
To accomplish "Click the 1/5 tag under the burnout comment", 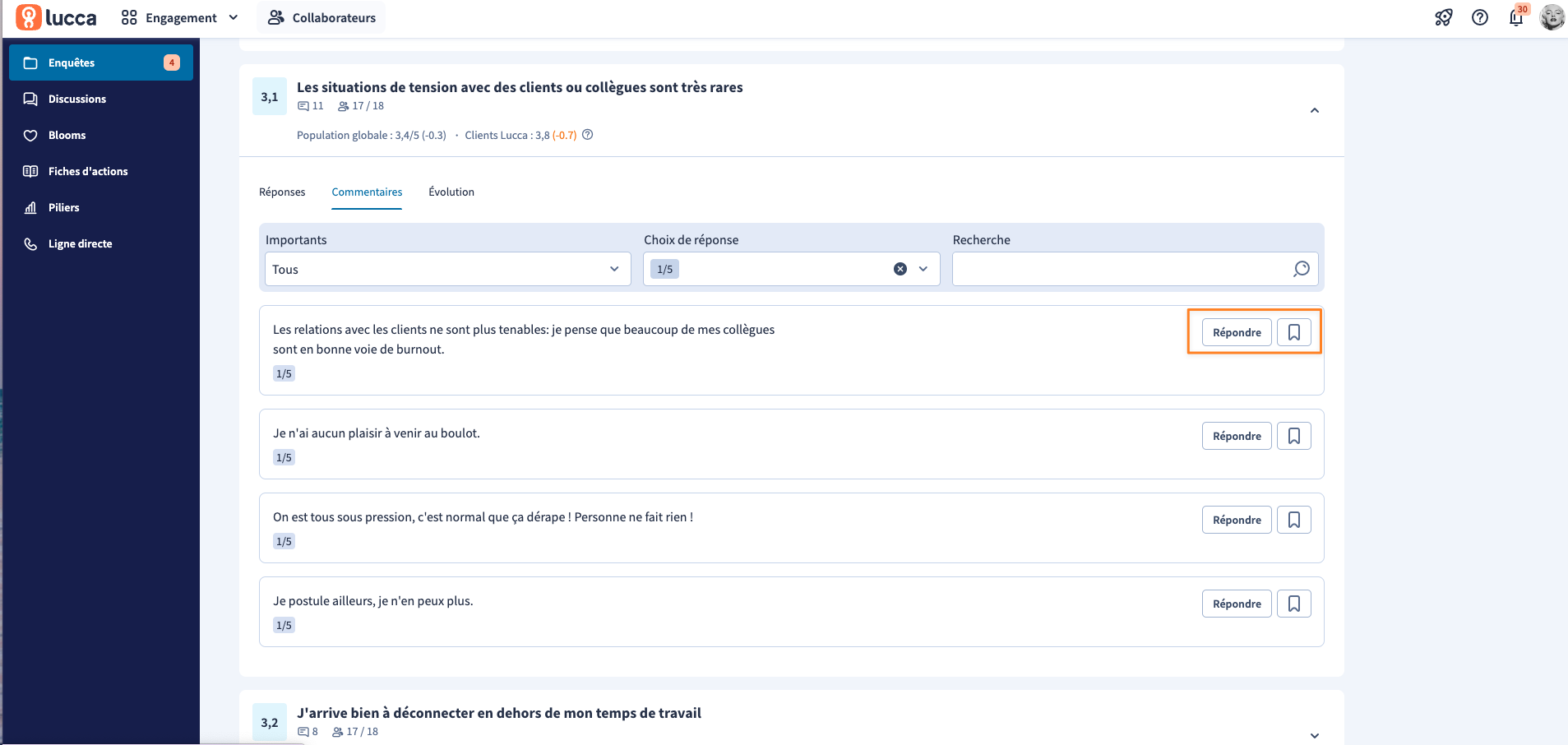I will click(x=284, y=373).
